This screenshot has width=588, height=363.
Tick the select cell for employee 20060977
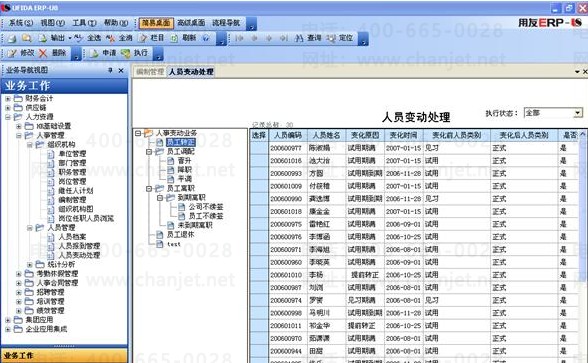click(x=259, y=148)
